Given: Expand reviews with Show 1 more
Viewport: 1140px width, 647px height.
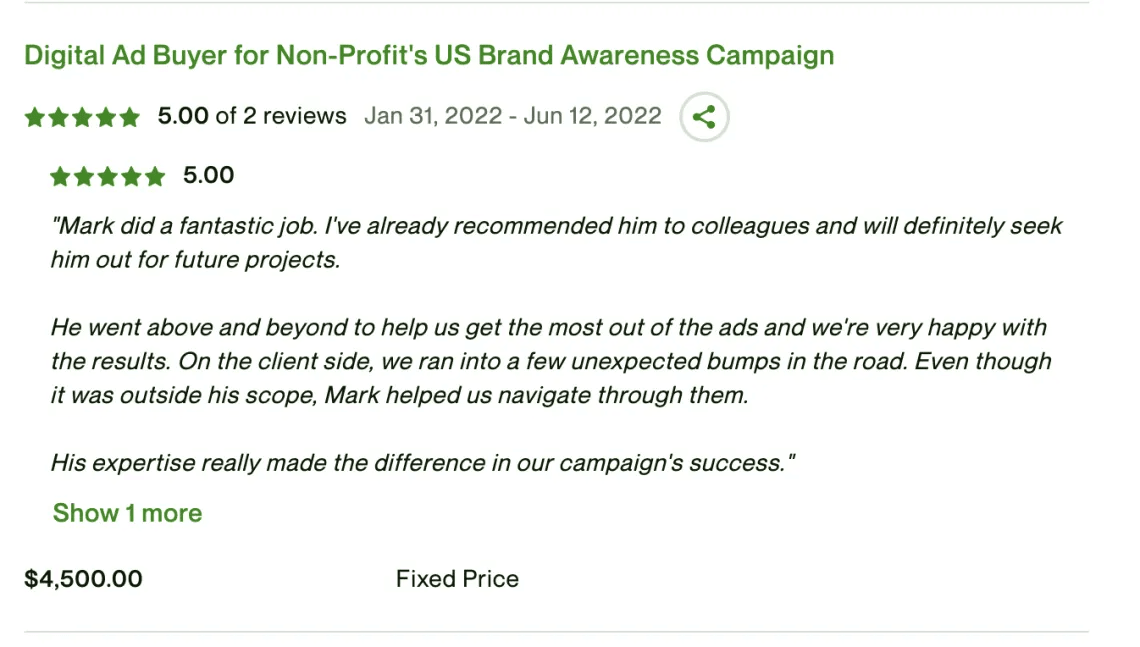Looking at the screenshot, I should (127, 513).
